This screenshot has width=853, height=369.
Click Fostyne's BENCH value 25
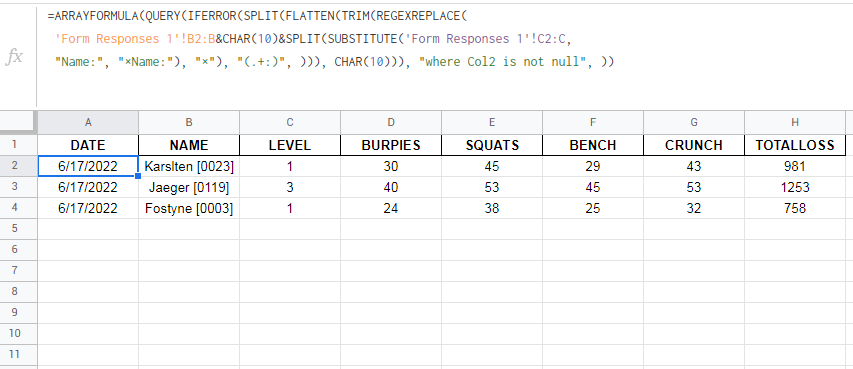(x=593, y=208)
